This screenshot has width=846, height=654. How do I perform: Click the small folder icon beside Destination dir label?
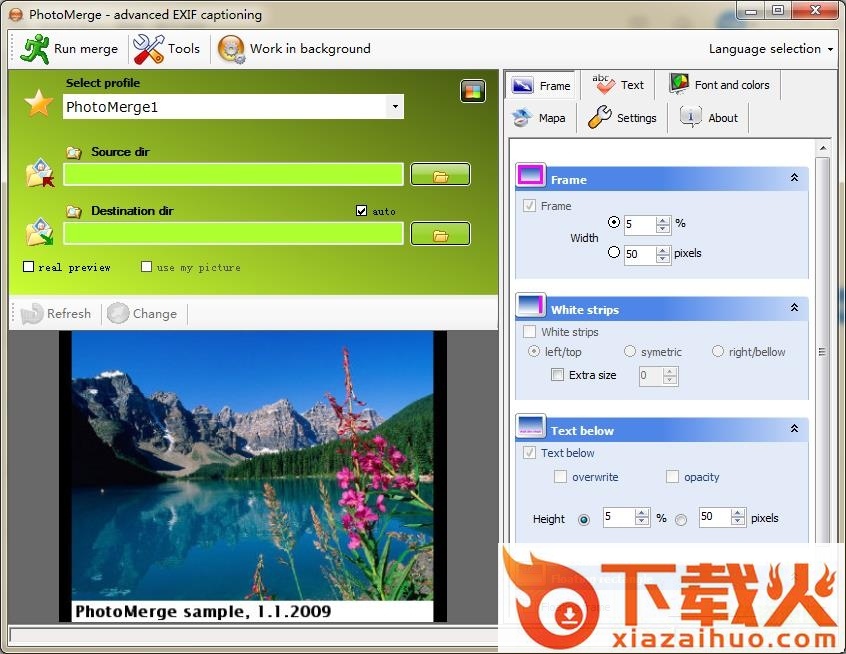coord(74,212)
